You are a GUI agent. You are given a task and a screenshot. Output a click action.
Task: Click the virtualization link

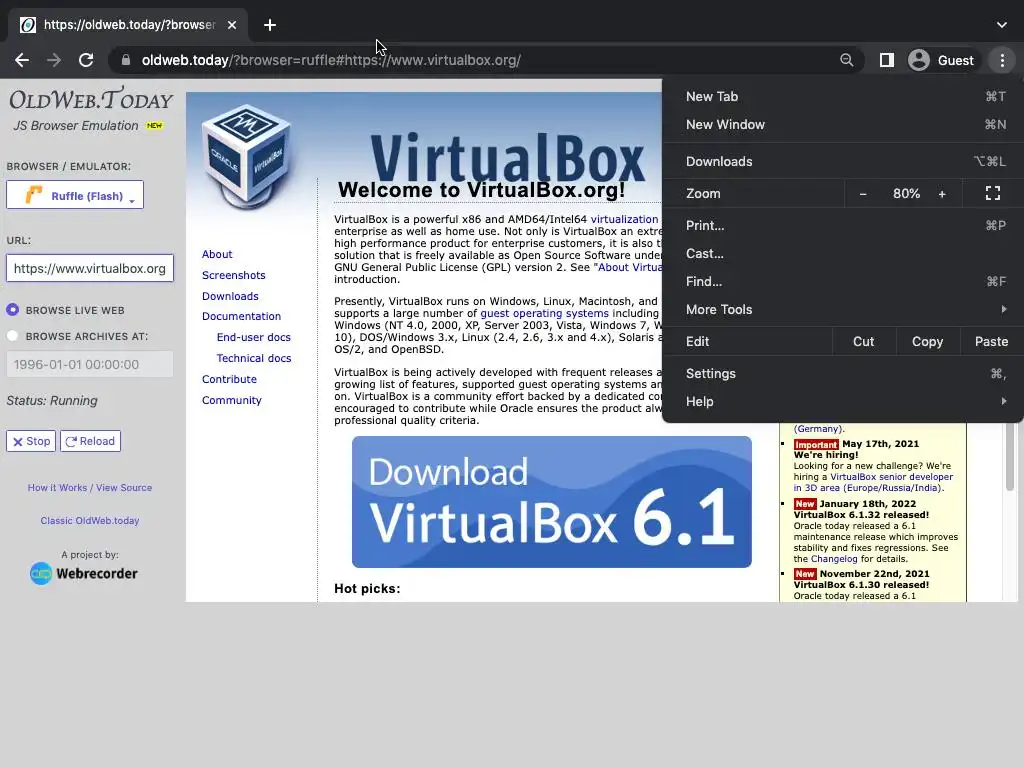pyautogui.click(x=624, y=219)
